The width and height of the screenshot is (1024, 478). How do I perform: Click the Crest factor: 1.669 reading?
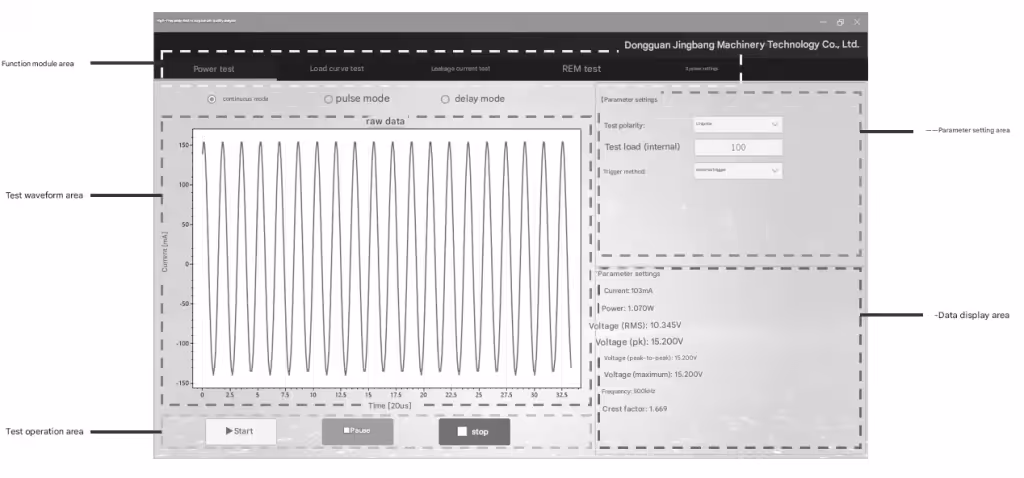point(634,409)
